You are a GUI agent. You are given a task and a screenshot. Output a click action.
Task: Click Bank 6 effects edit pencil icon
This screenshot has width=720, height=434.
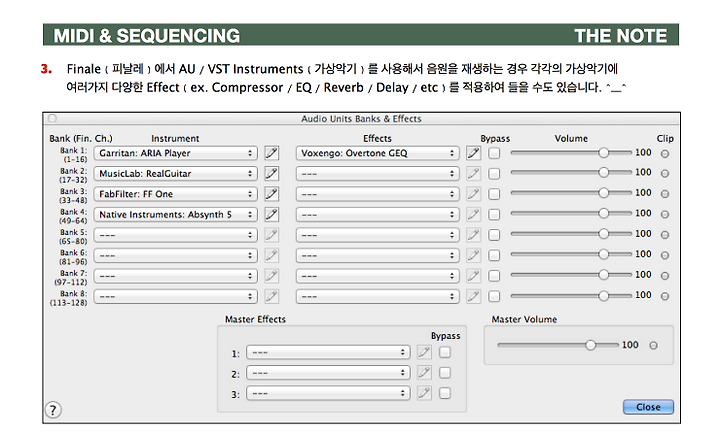coord(473,255)
